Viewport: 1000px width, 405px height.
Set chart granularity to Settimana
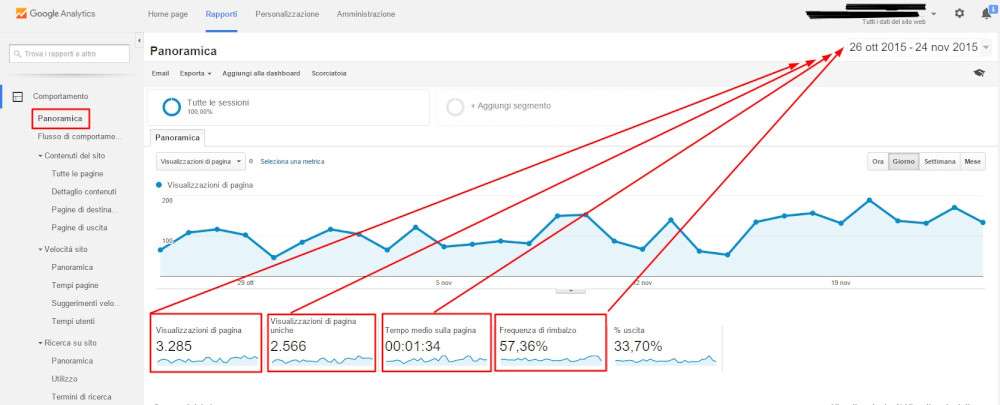pyautogui.click(x=939, y=161)
